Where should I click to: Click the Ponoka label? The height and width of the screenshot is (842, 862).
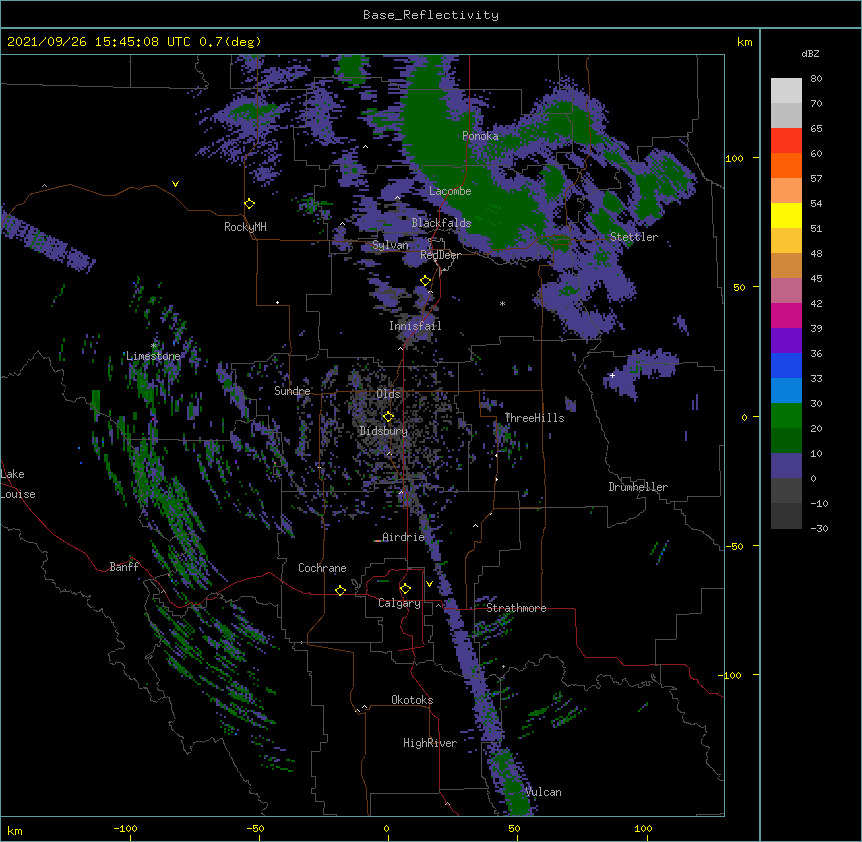[480, 136]
